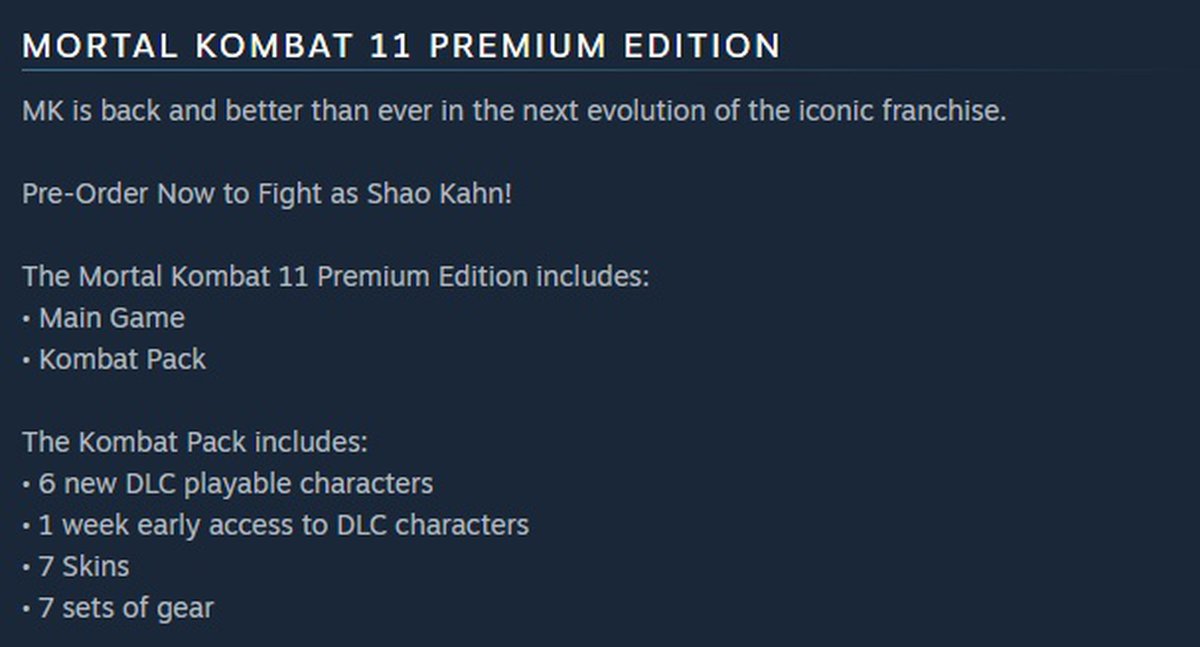Image resolution: width=1200 pixels, height=647 pixels.
Task: Select "1 week early access" list item
Action: tap(283, 525)
